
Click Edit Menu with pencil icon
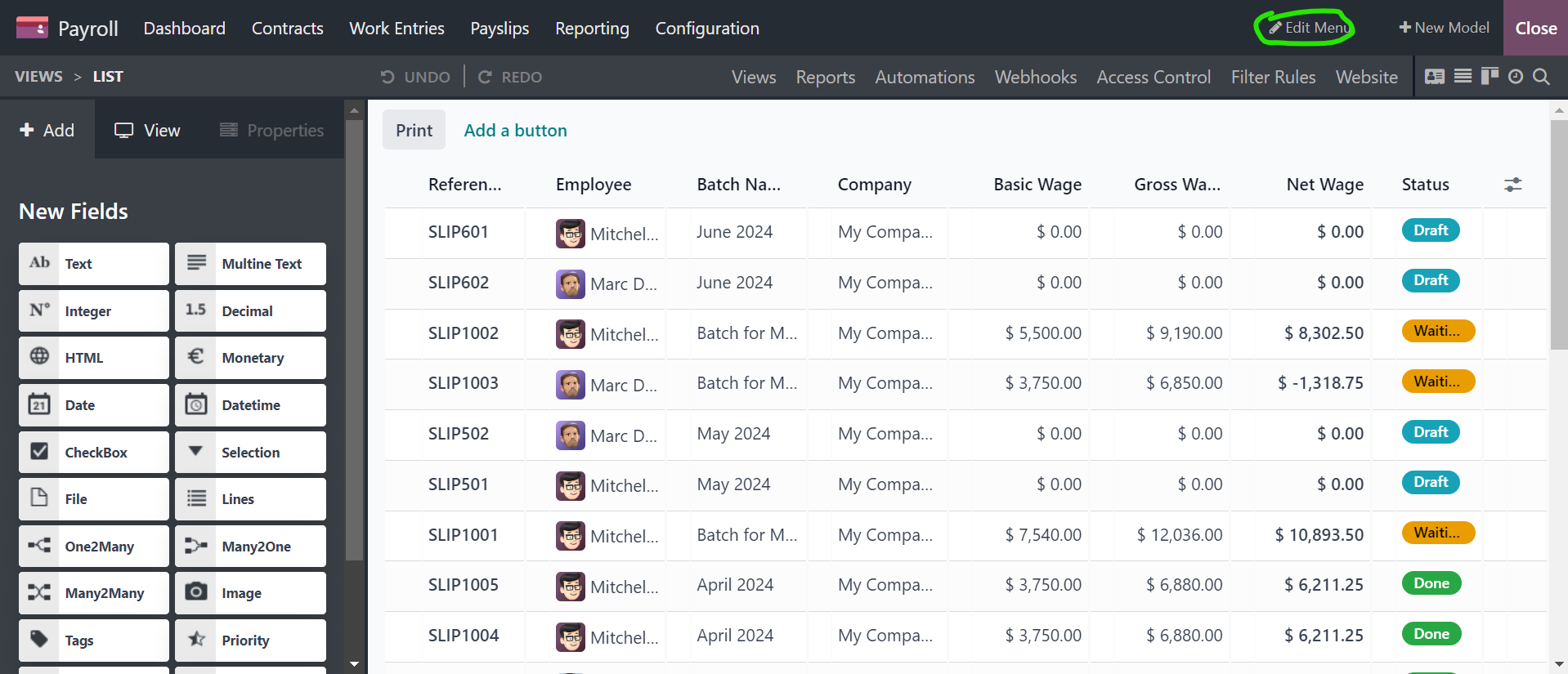coord(1309,28)
